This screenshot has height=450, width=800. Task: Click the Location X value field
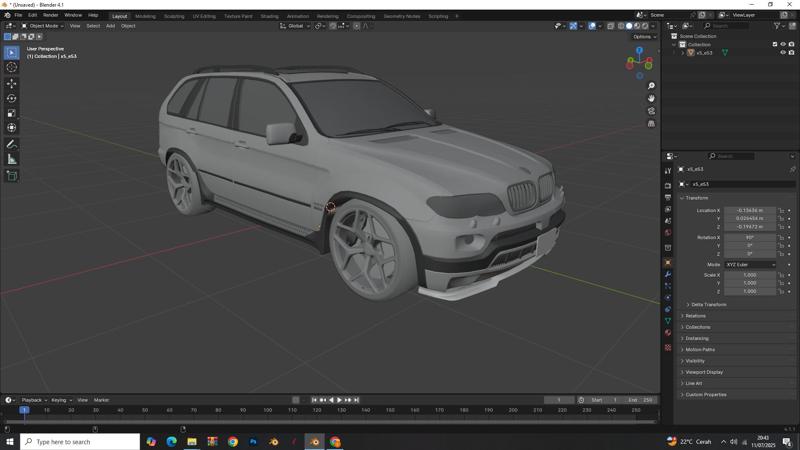coord(749,210)
